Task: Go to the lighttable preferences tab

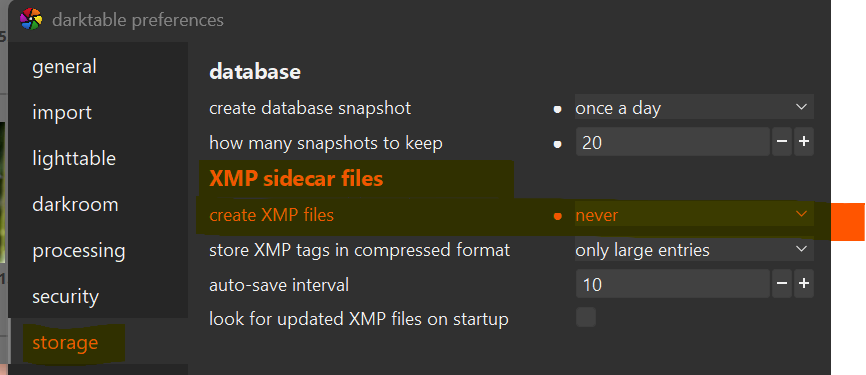Action: tap(74, 159)
